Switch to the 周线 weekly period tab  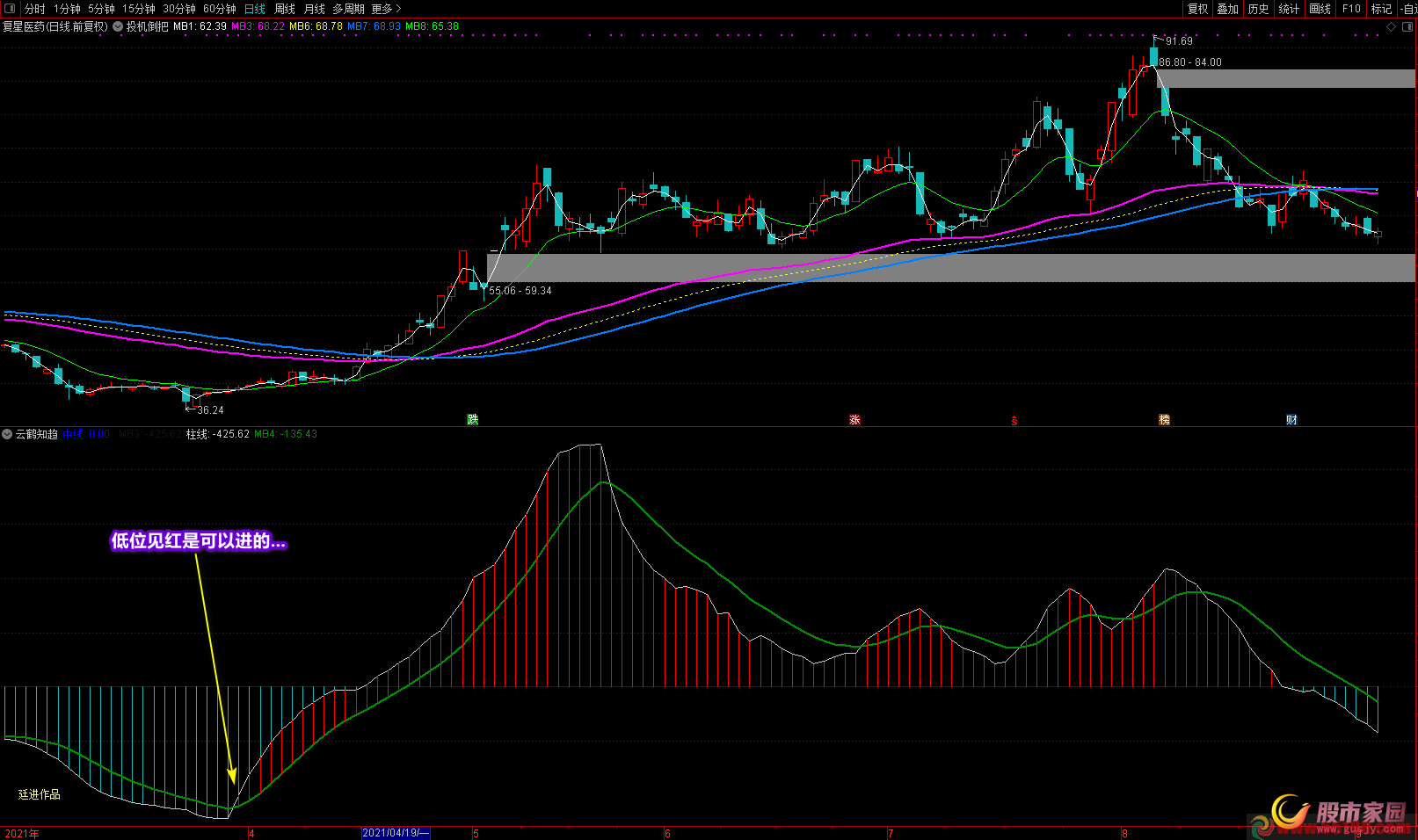(x=285, y=9)
